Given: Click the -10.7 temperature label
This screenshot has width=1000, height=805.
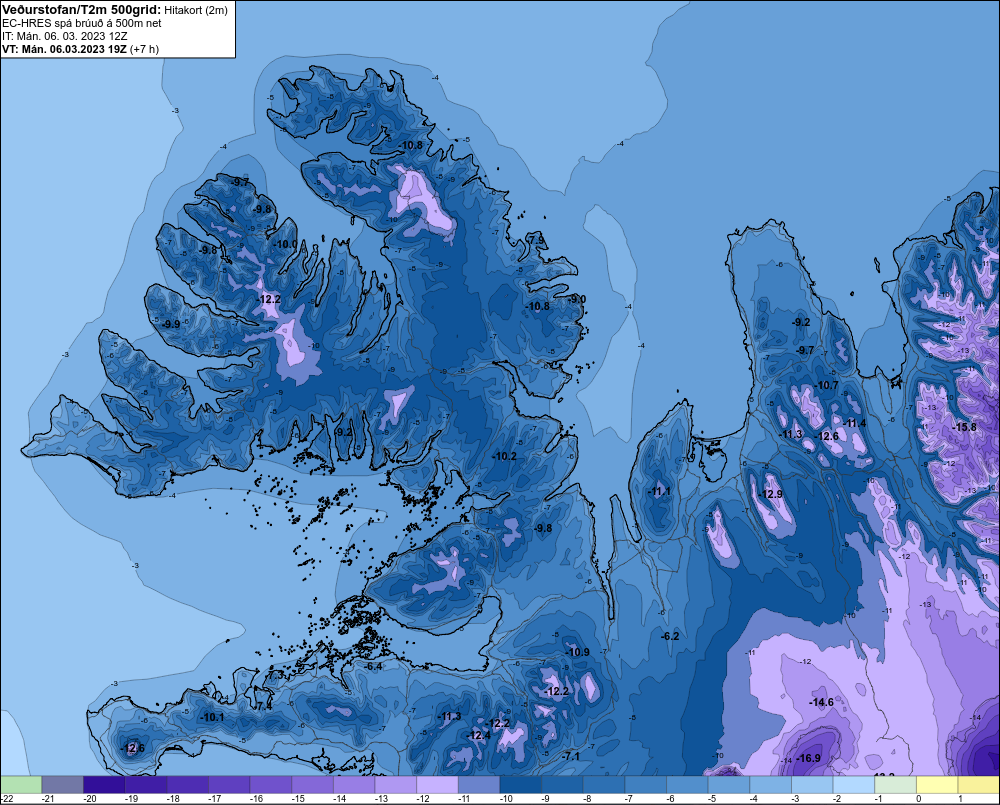Looking at the screenshot, I should 827,385.
